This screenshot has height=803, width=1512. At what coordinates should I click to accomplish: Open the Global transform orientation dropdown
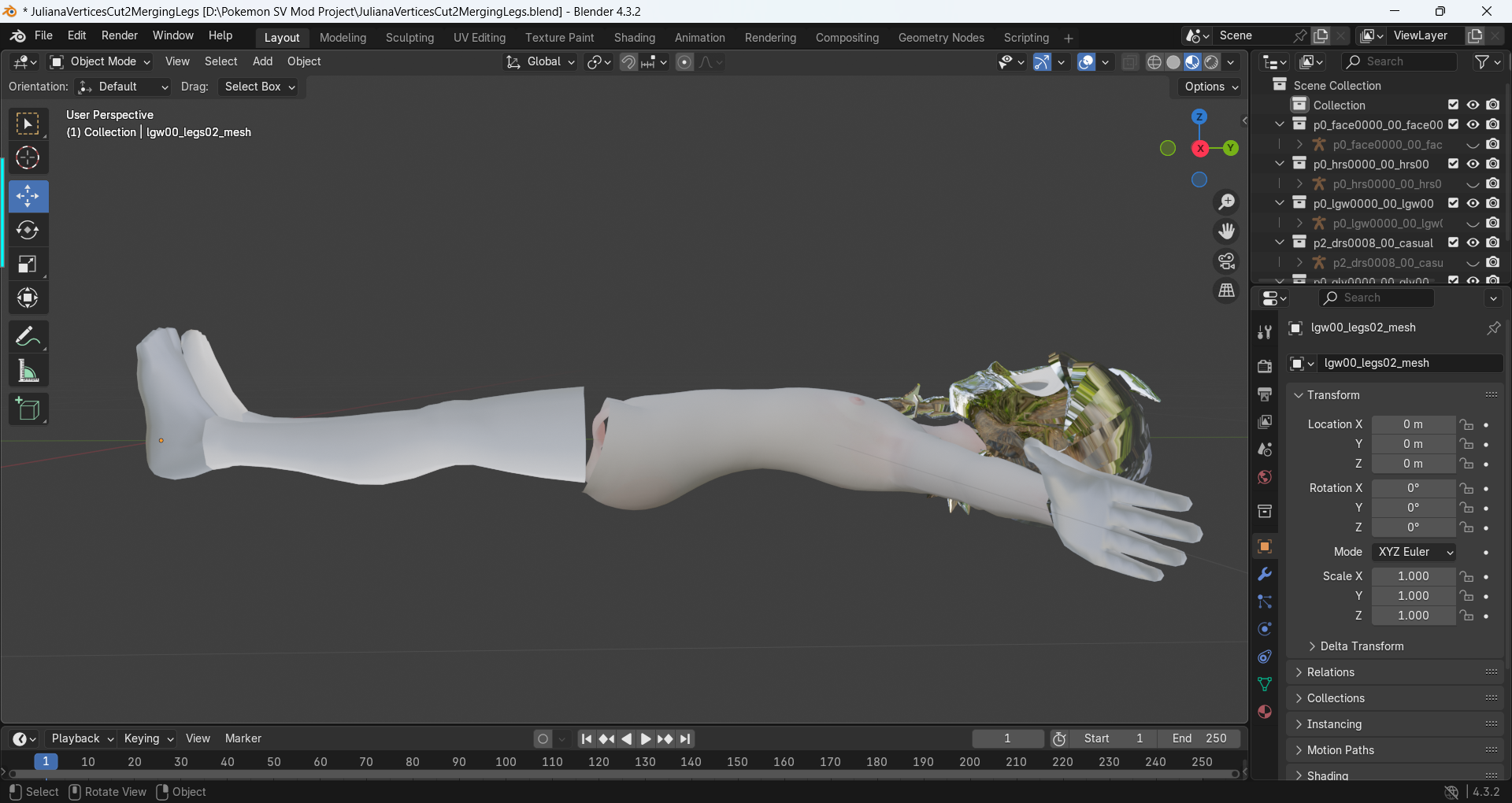point(540,62)
